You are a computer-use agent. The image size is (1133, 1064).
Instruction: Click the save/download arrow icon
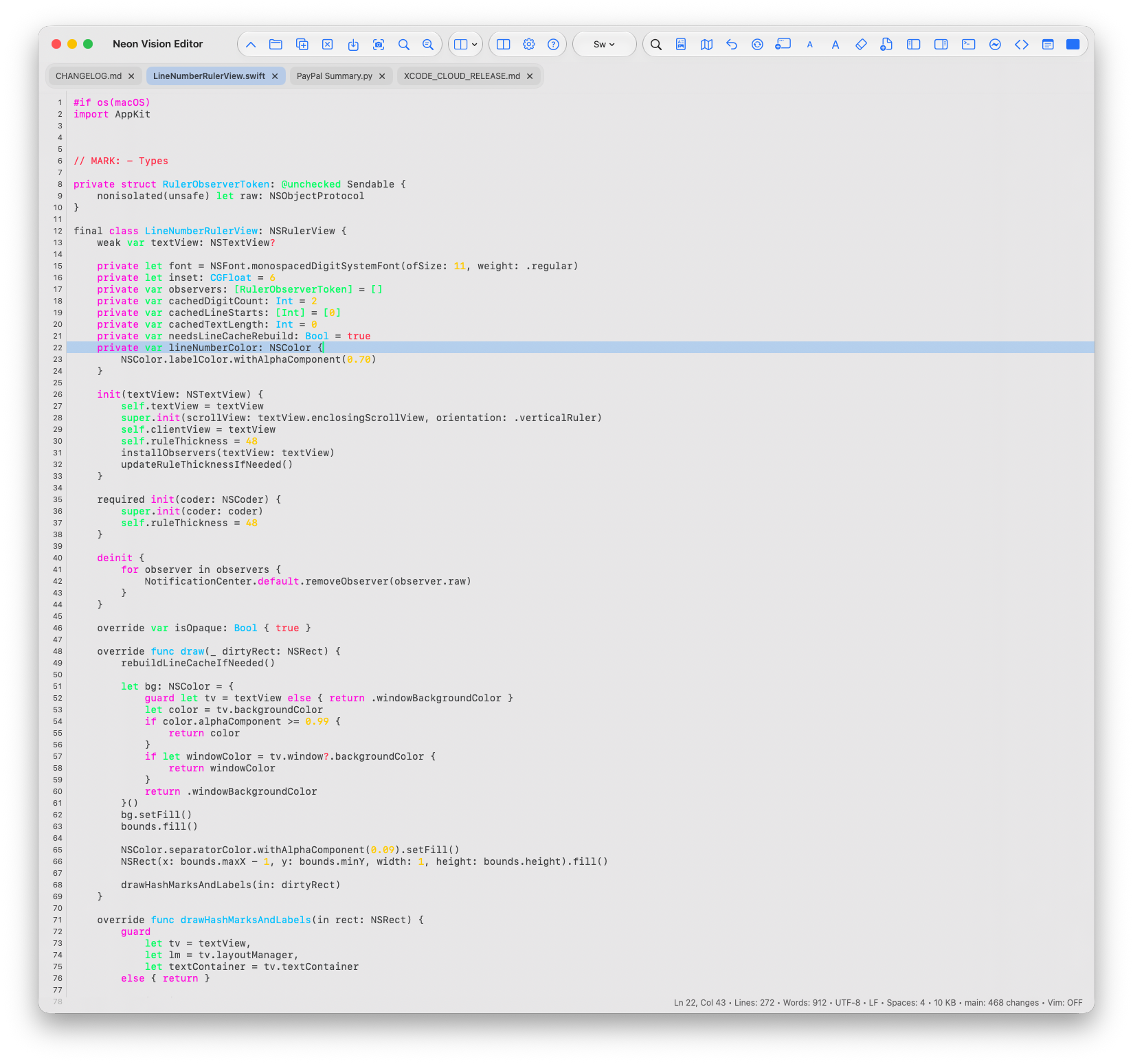[353, 45]
